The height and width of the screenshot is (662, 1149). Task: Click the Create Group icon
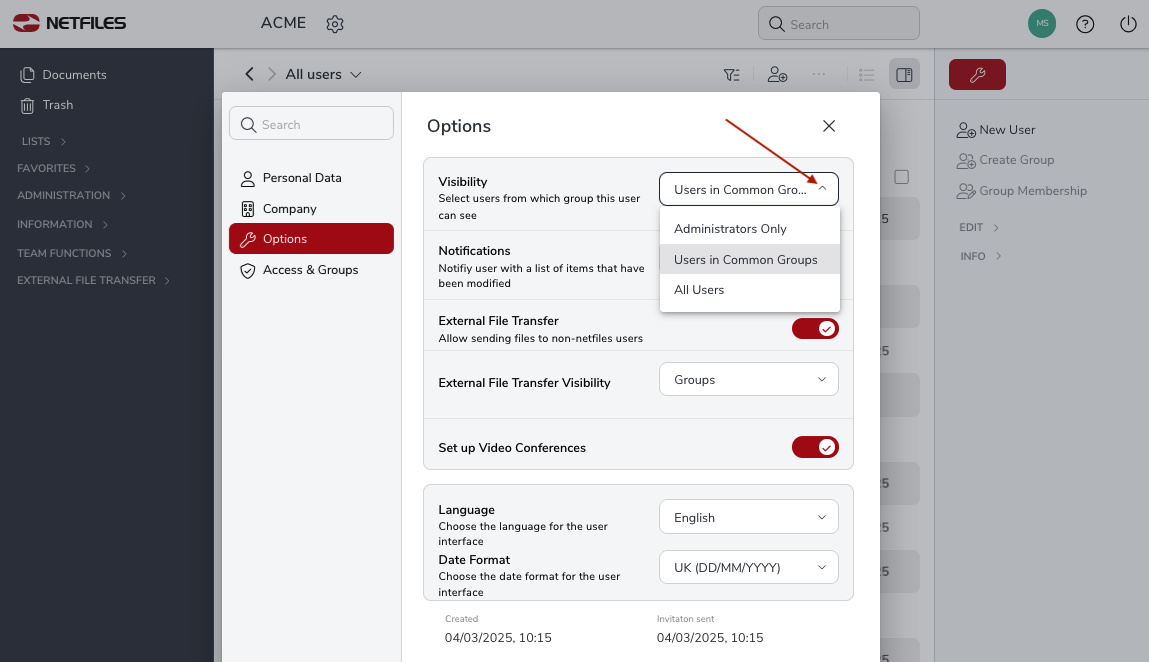(966, 161)
